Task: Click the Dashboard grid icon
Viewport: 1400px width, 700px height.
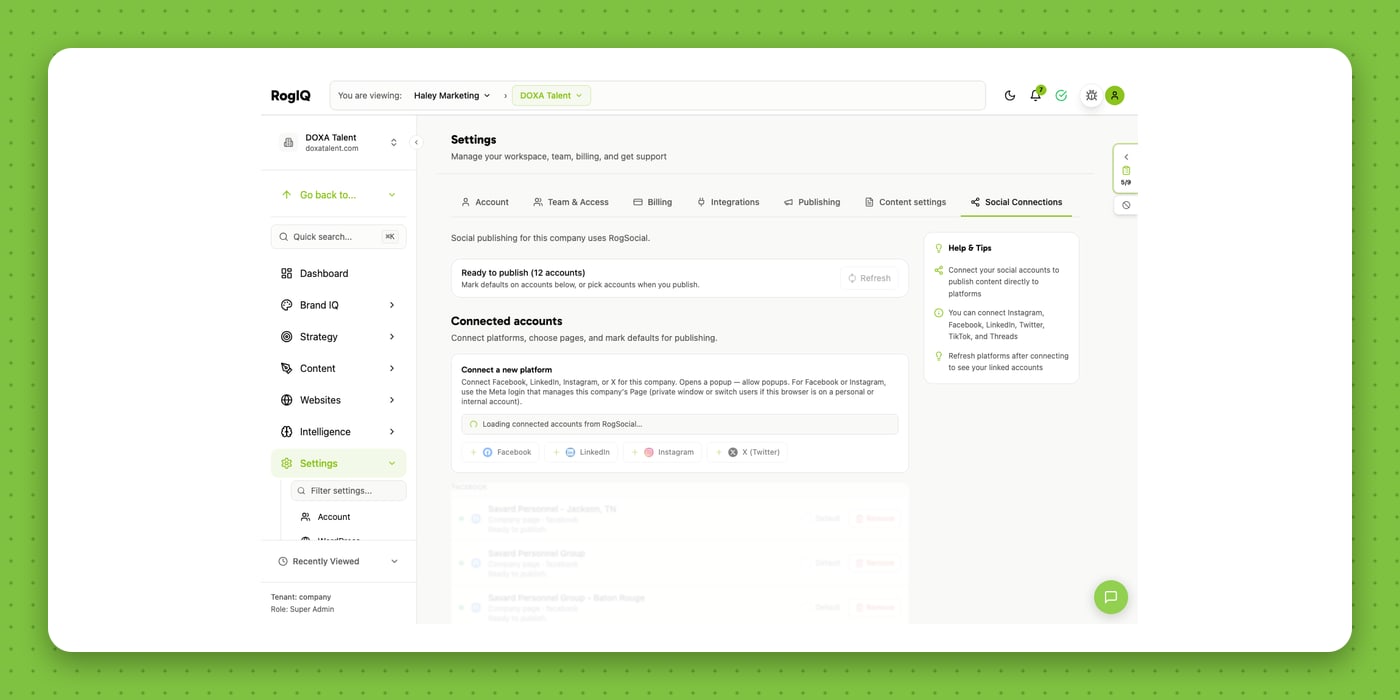Action: tap(287, 273)
